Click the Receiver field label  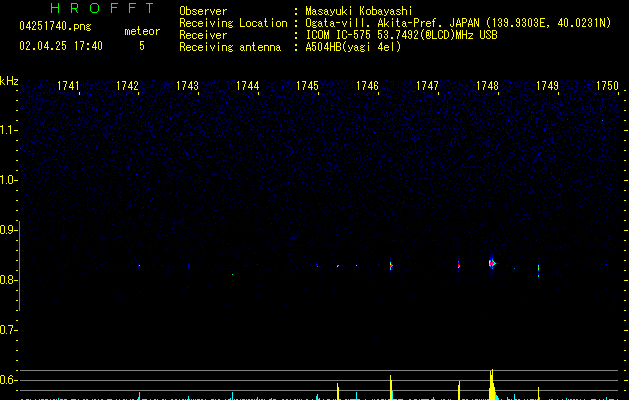click(203, 35)
